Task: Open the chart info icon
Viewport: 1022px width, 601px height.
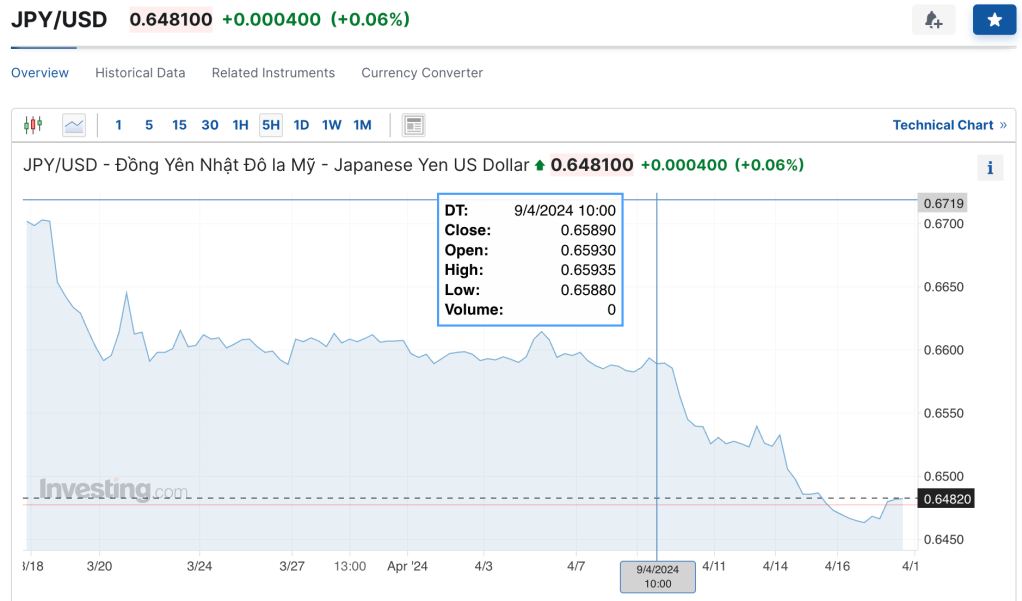Action: [x=989, y=168]
